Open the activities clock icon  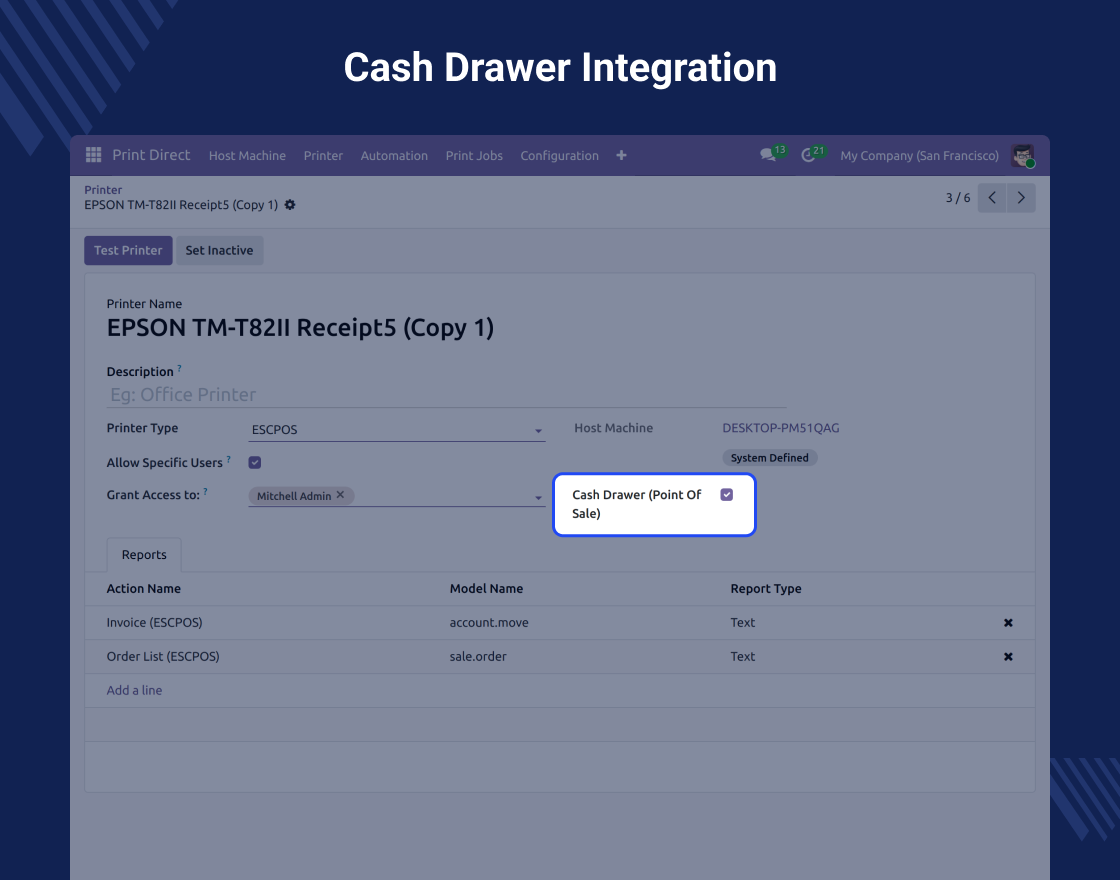809,155
